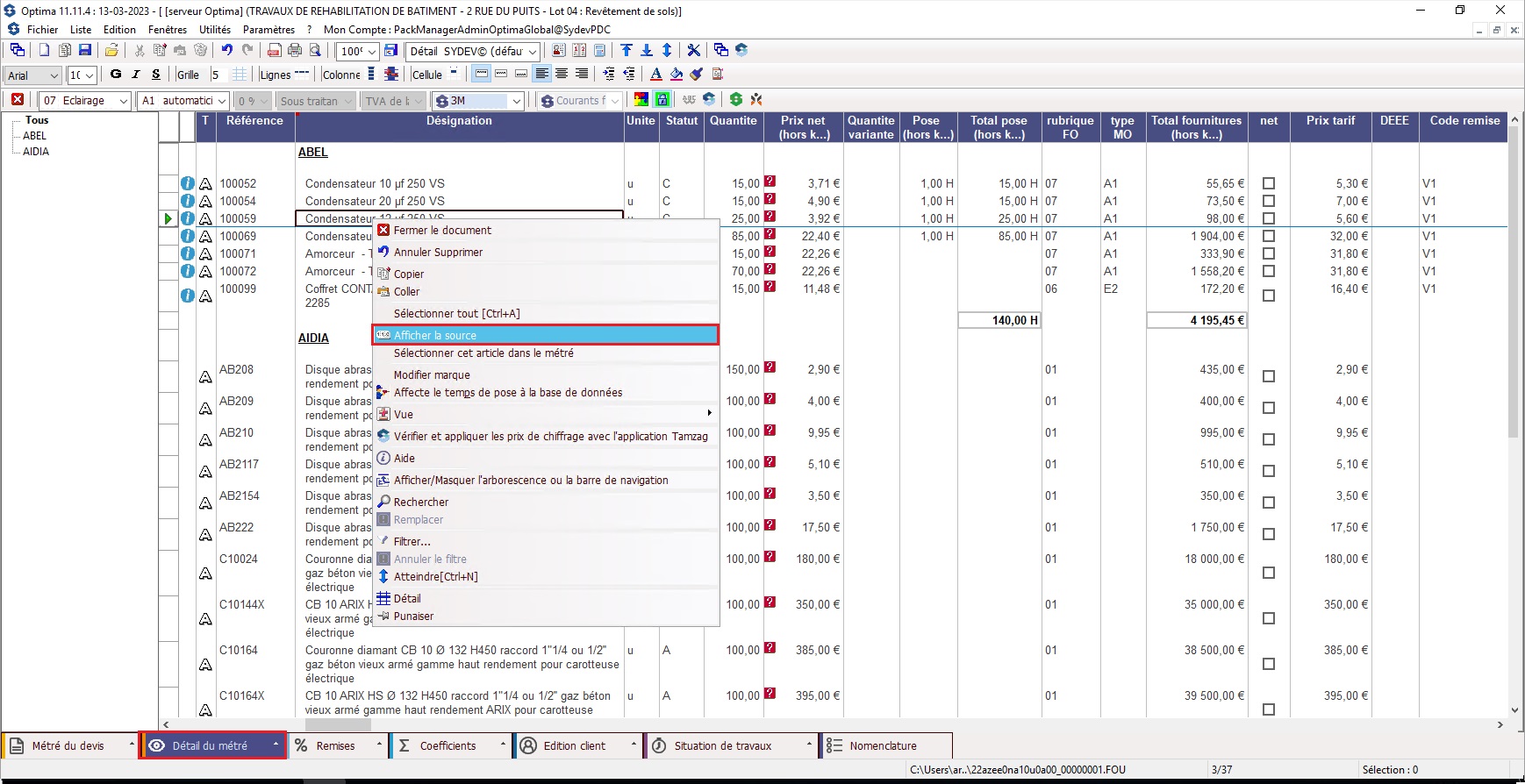Click the red question mark next to 3,71 €
Screen dimensions: 1525x784
(x=770, y=182)
